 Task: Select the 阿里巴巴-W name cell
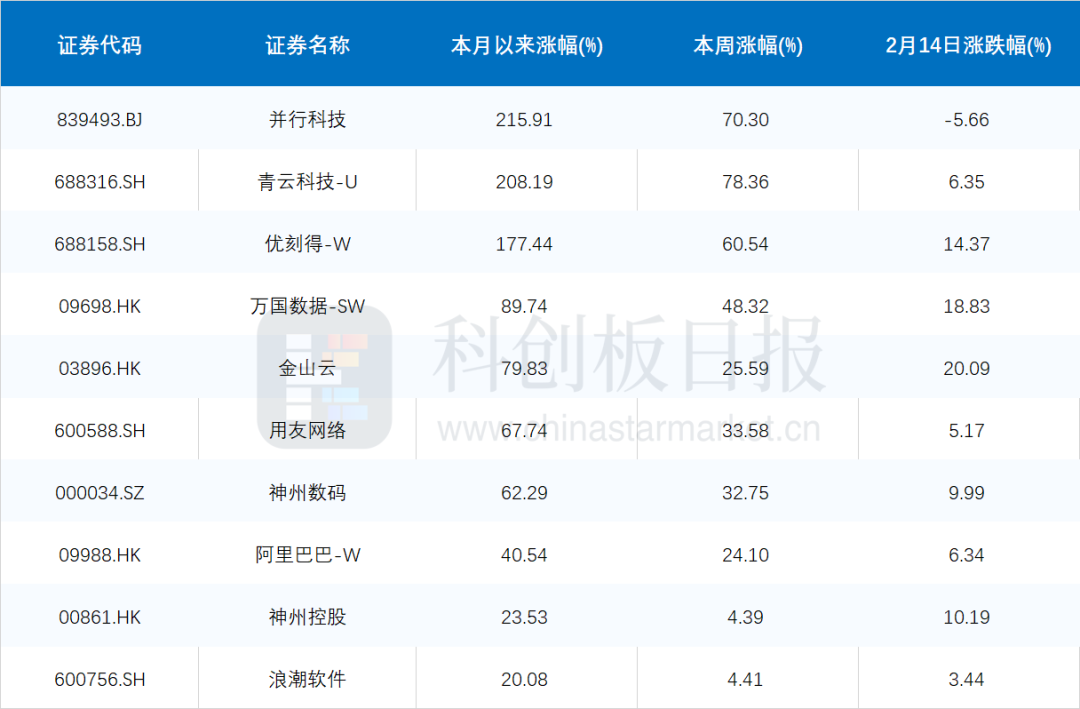click(307, 555)
